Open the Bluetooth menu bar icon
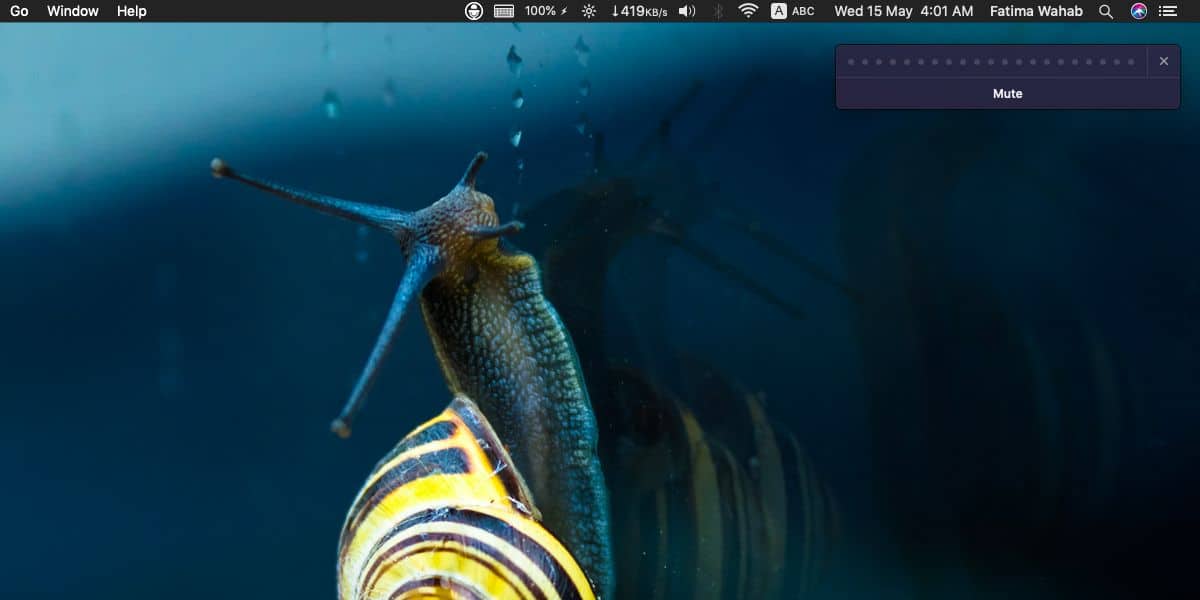Image resolution: width=1200 pixels, height=600 pixels. 718,11
